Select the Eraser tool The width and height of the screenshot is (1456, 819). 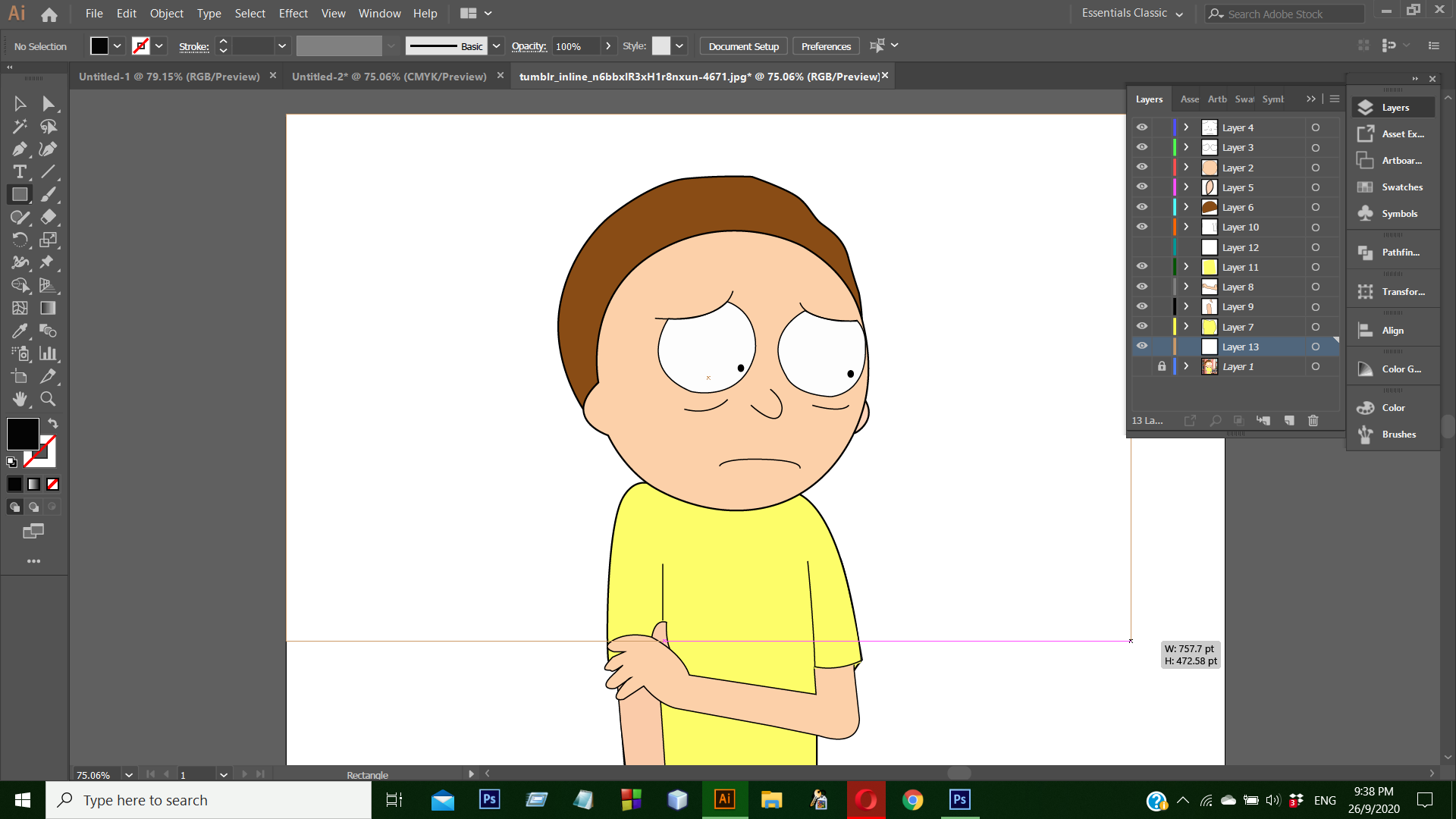coord(49,218)
